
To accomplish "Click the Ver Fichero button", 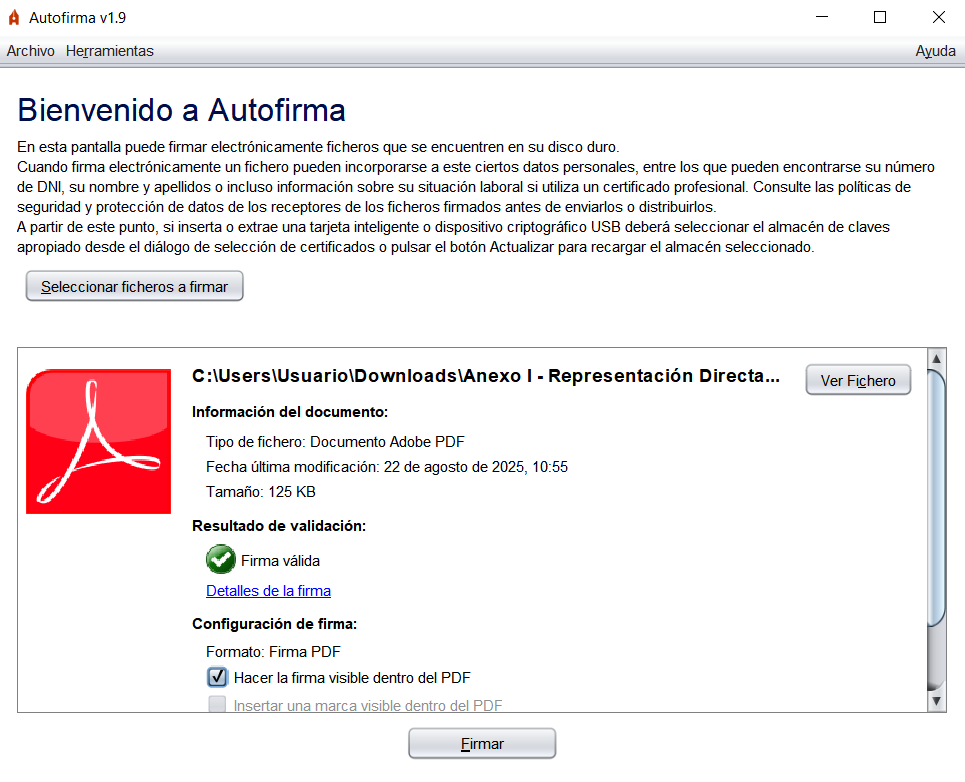I will (858, 380).
